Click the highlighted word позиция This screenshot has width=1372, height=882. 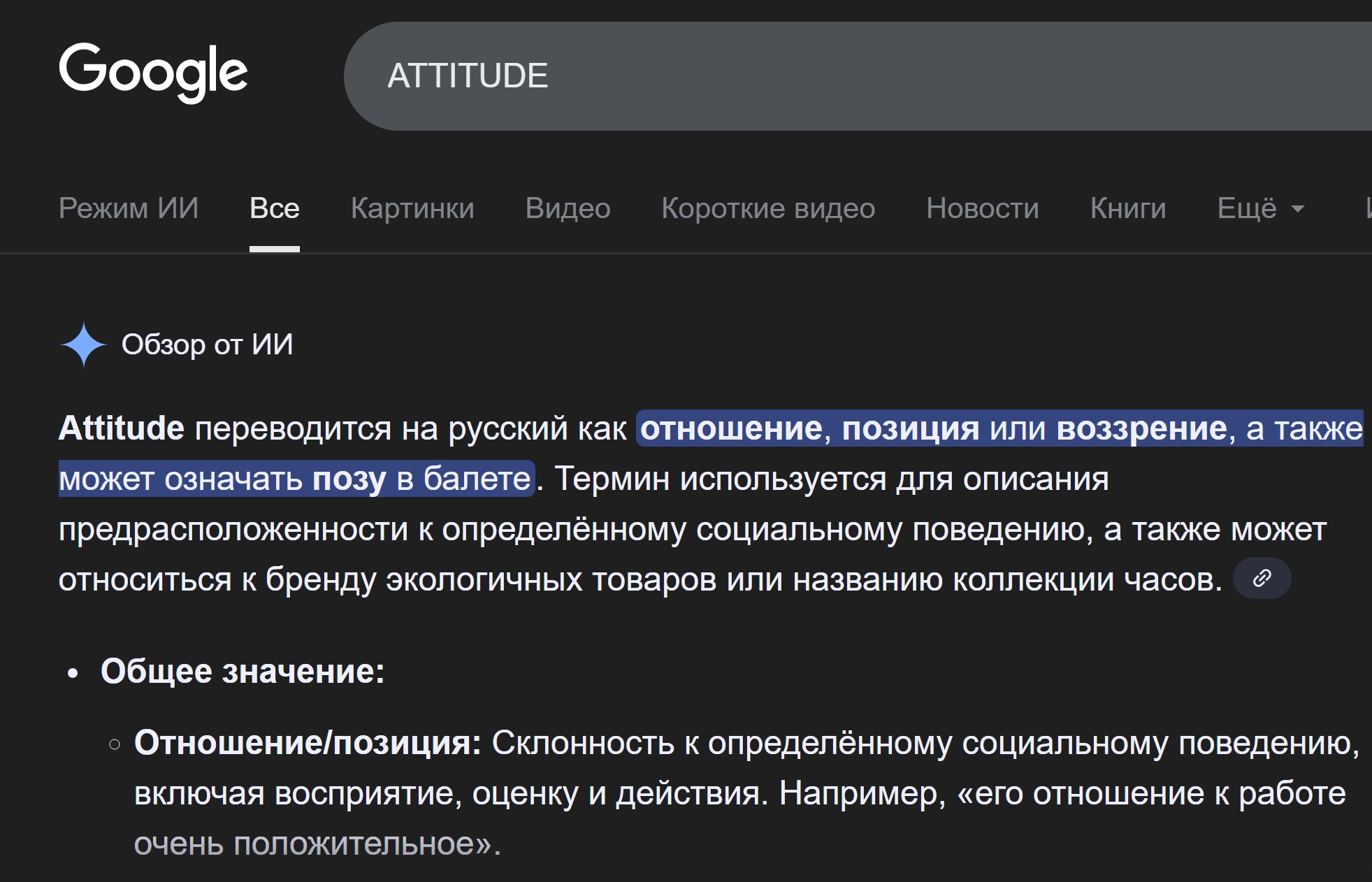point(910,428)
